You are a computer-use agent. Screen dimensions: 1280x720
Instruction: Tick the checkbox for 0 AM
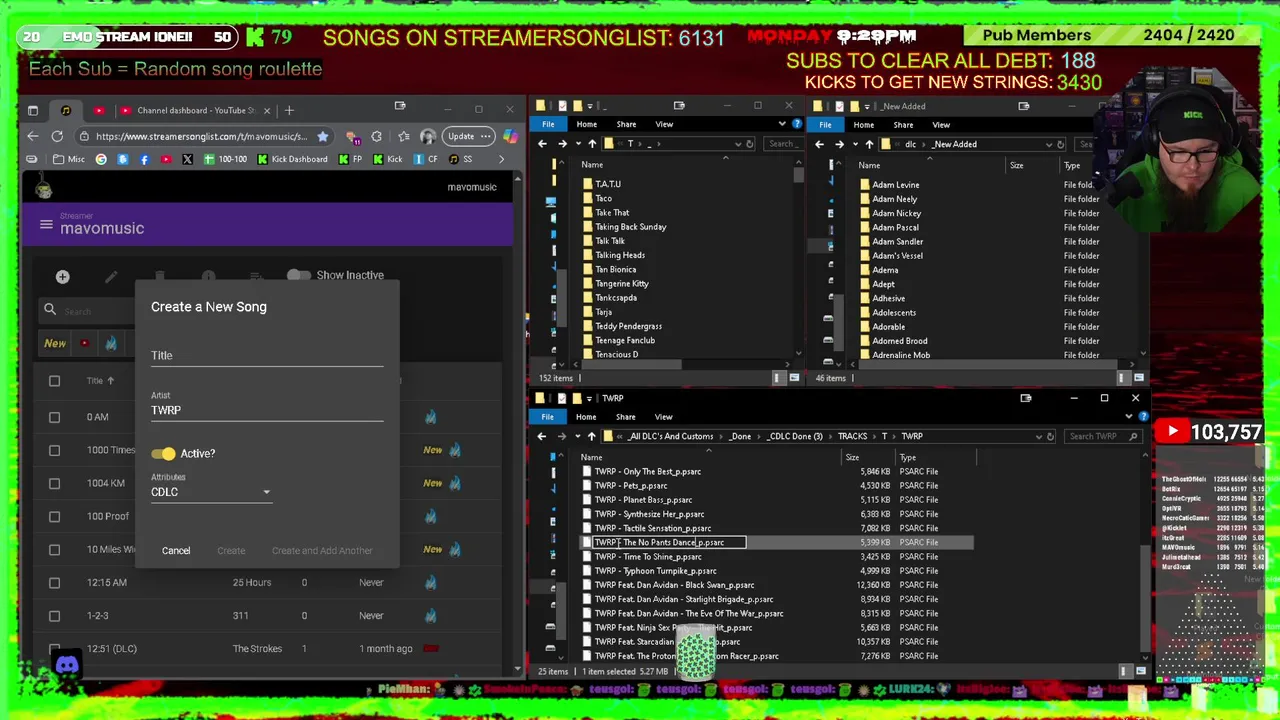coord(54,417)
